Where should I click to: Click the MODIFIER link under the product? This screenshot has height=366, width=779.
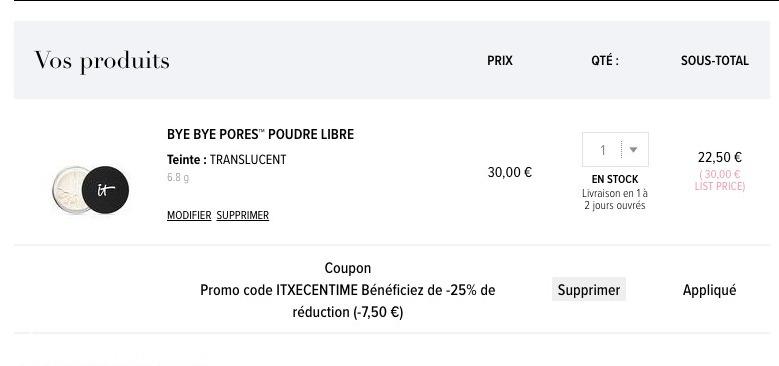point(189,215)
